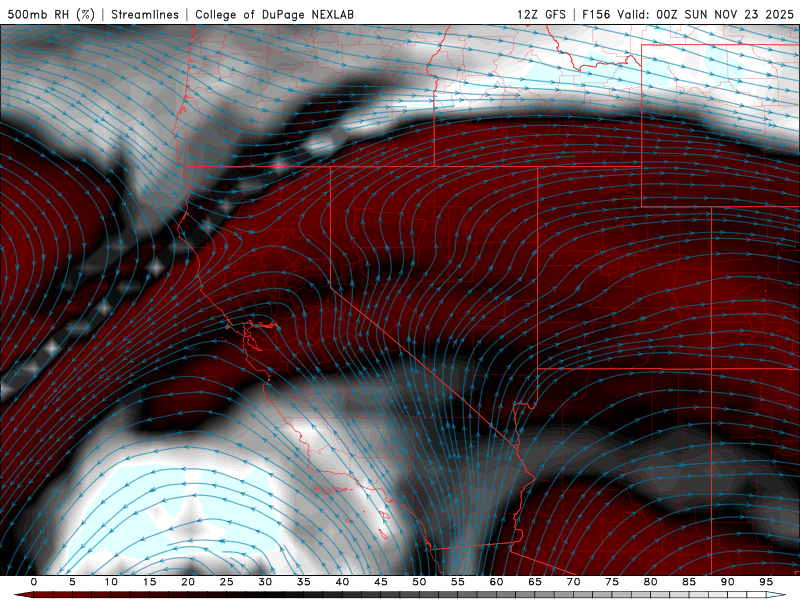Select the "40" colorbar scale value
This screenshot has width=800, height=600.
pyautogui.click(x=342, y=582)
